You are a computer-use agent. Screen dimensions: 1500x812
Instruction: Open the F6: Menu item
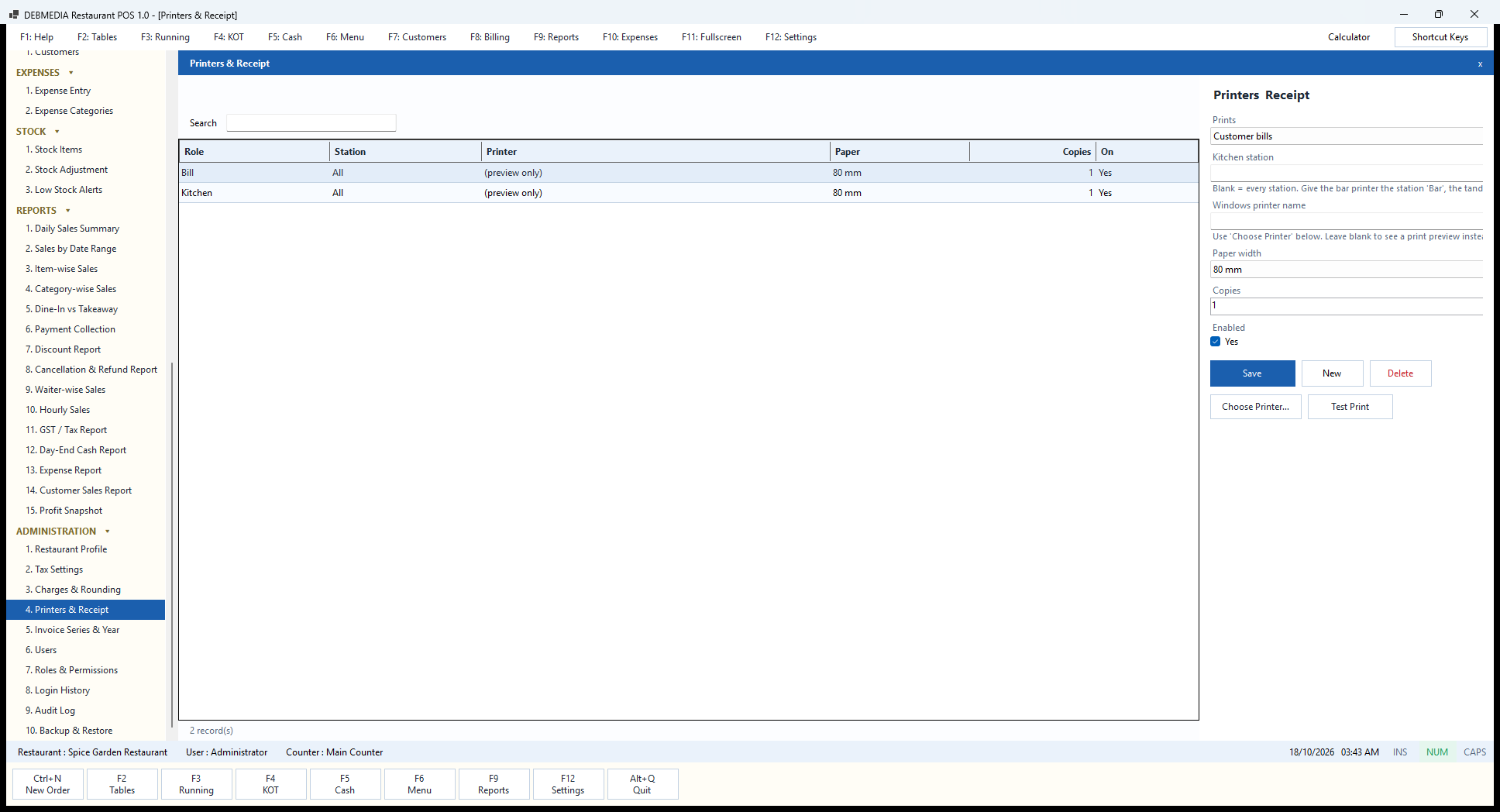[345, 37]
